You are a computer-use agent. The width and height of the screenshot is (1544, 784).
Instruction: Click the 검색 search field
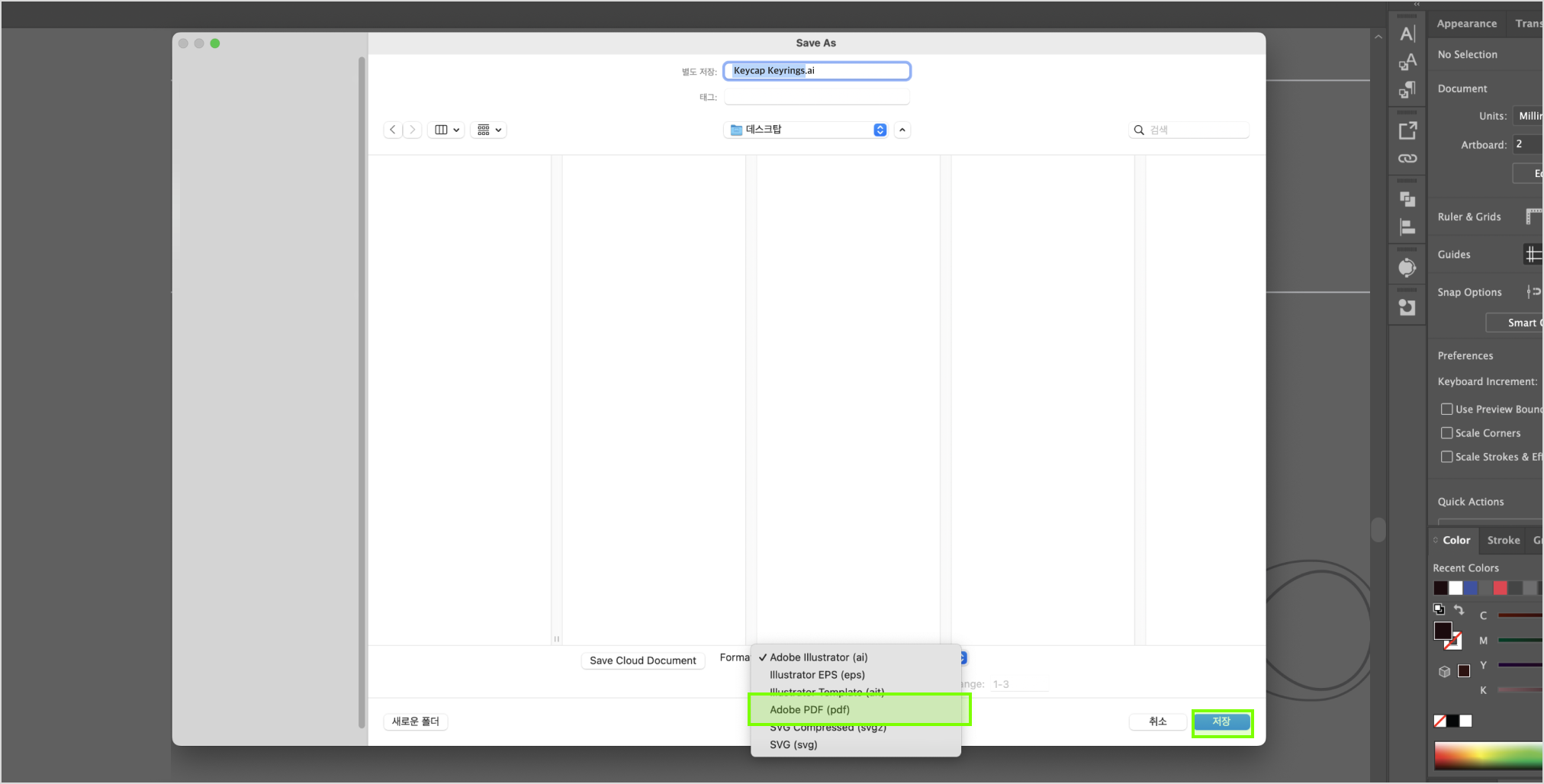[x=1195, y=130]
